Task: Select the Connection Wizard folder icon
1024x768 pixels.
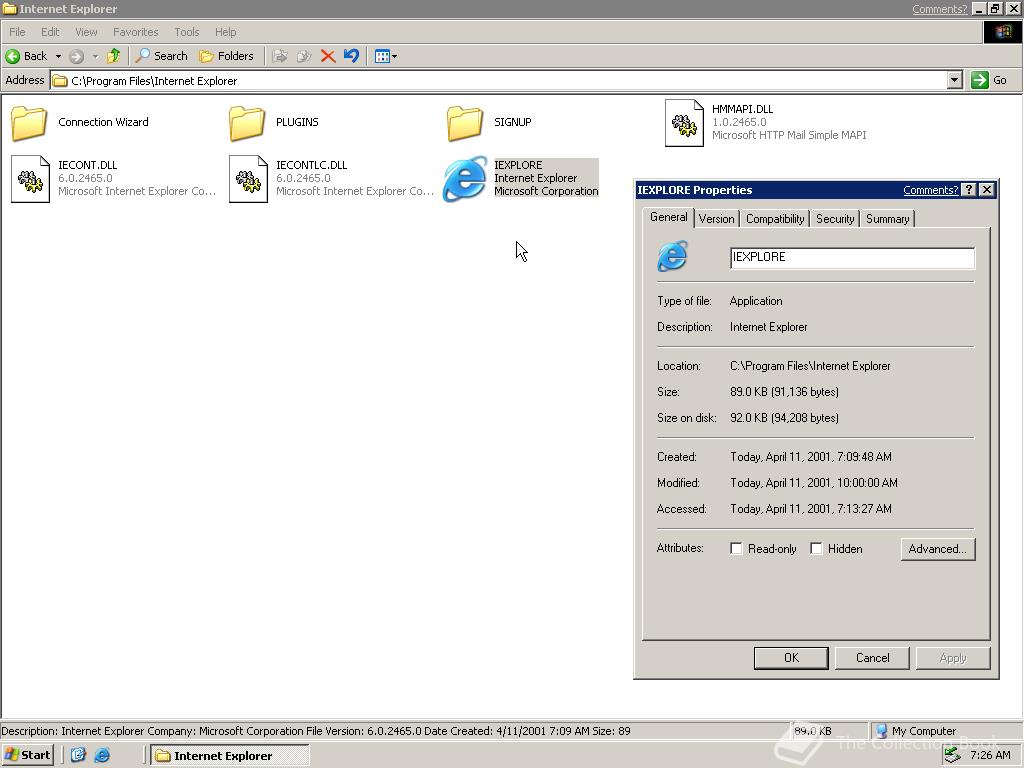Action: coord(29,123)
